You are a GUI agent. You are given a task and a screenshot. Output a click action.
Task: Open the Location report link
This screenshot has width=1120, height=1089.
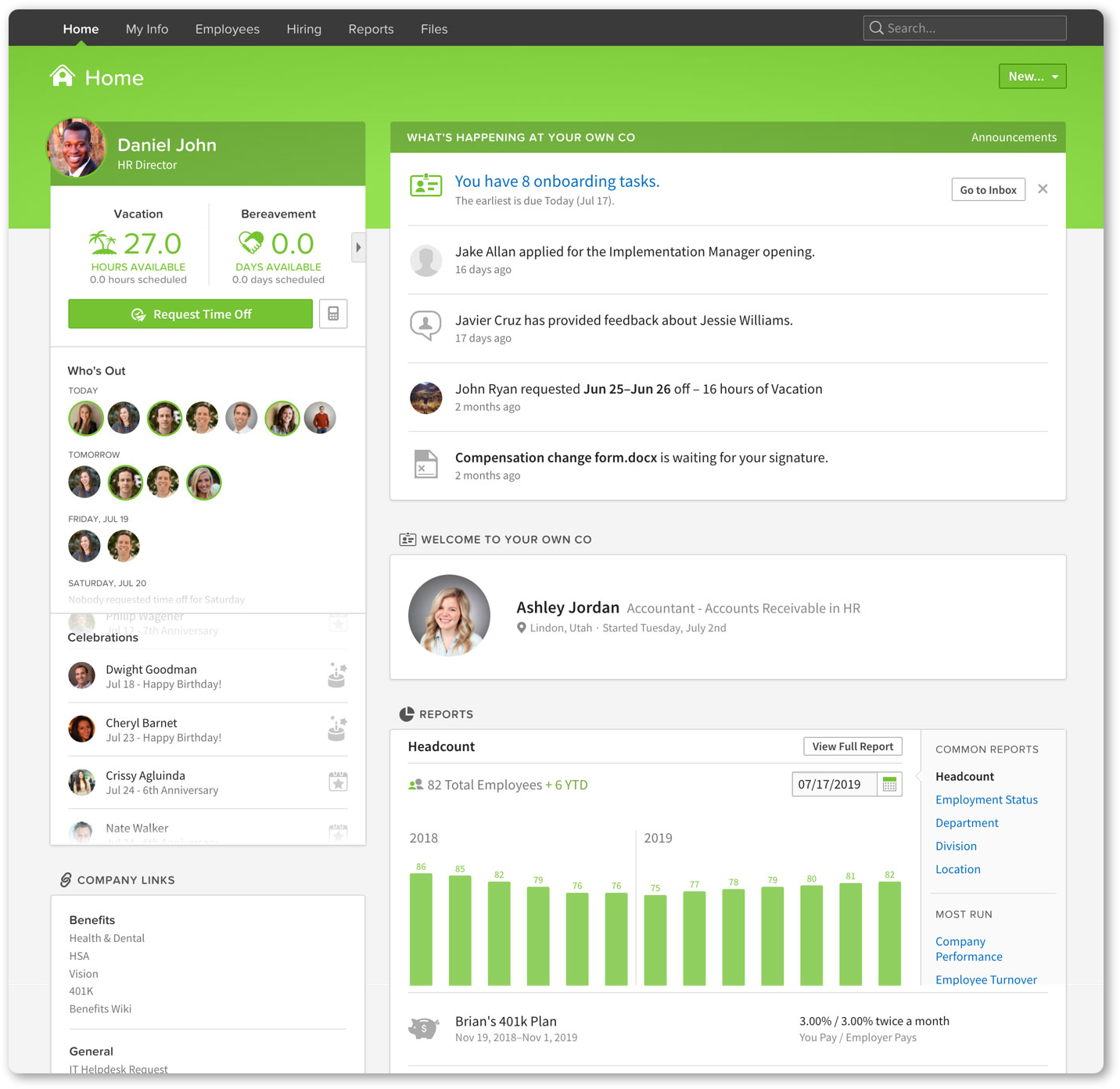[957, 869]
